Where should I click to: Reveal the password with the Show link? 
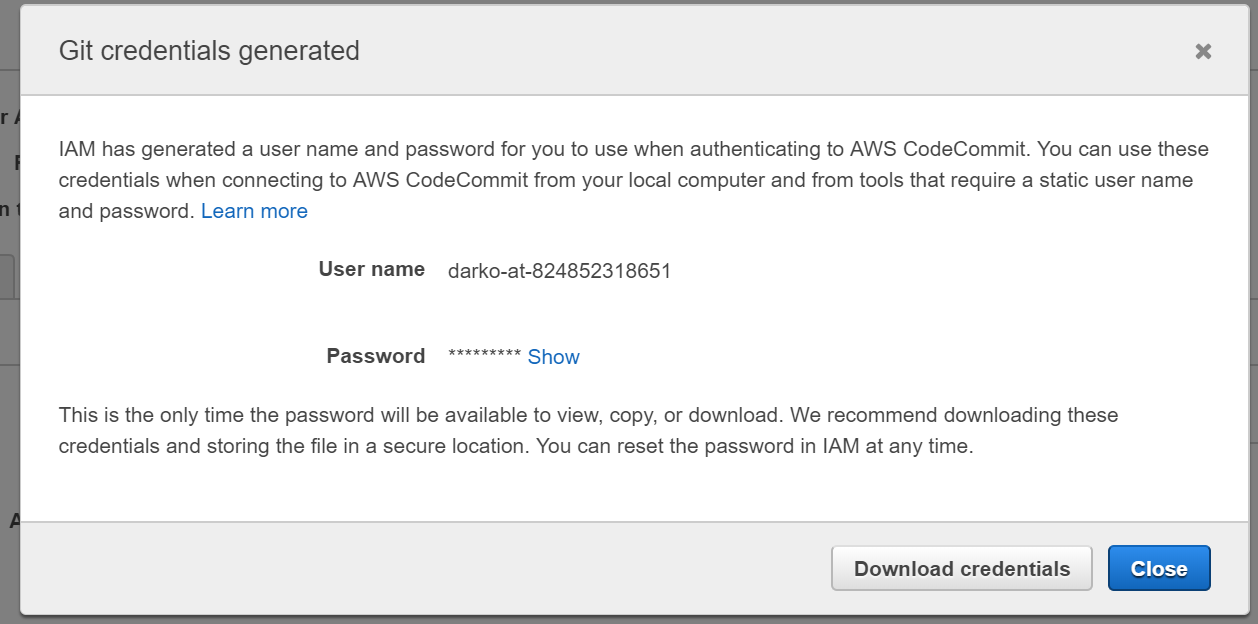(x=553, y=357)
